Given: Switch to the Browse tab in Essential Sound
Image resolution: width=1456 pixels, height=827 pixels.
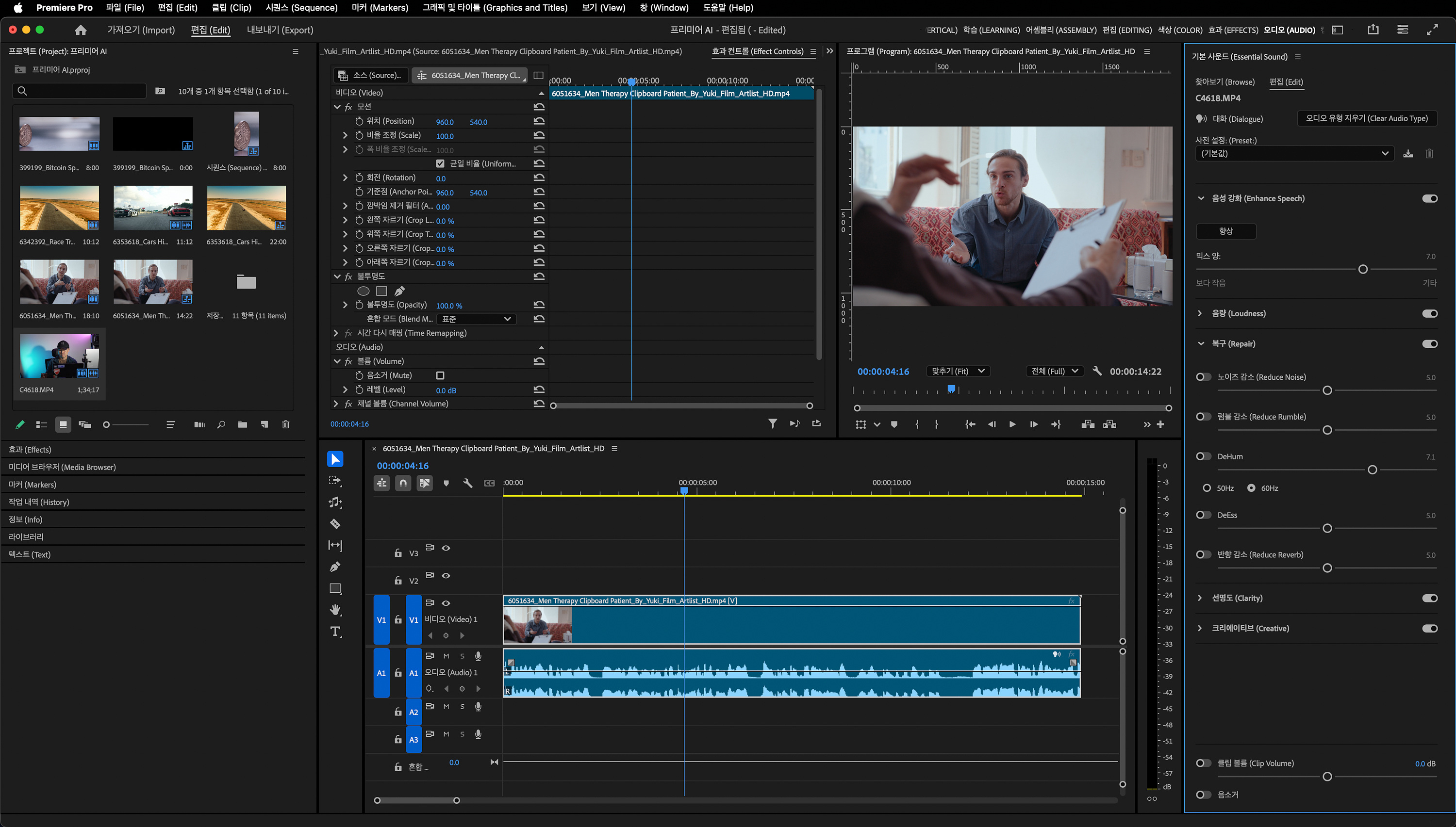Looking at the screenshot, I should tap(1224, 82).
